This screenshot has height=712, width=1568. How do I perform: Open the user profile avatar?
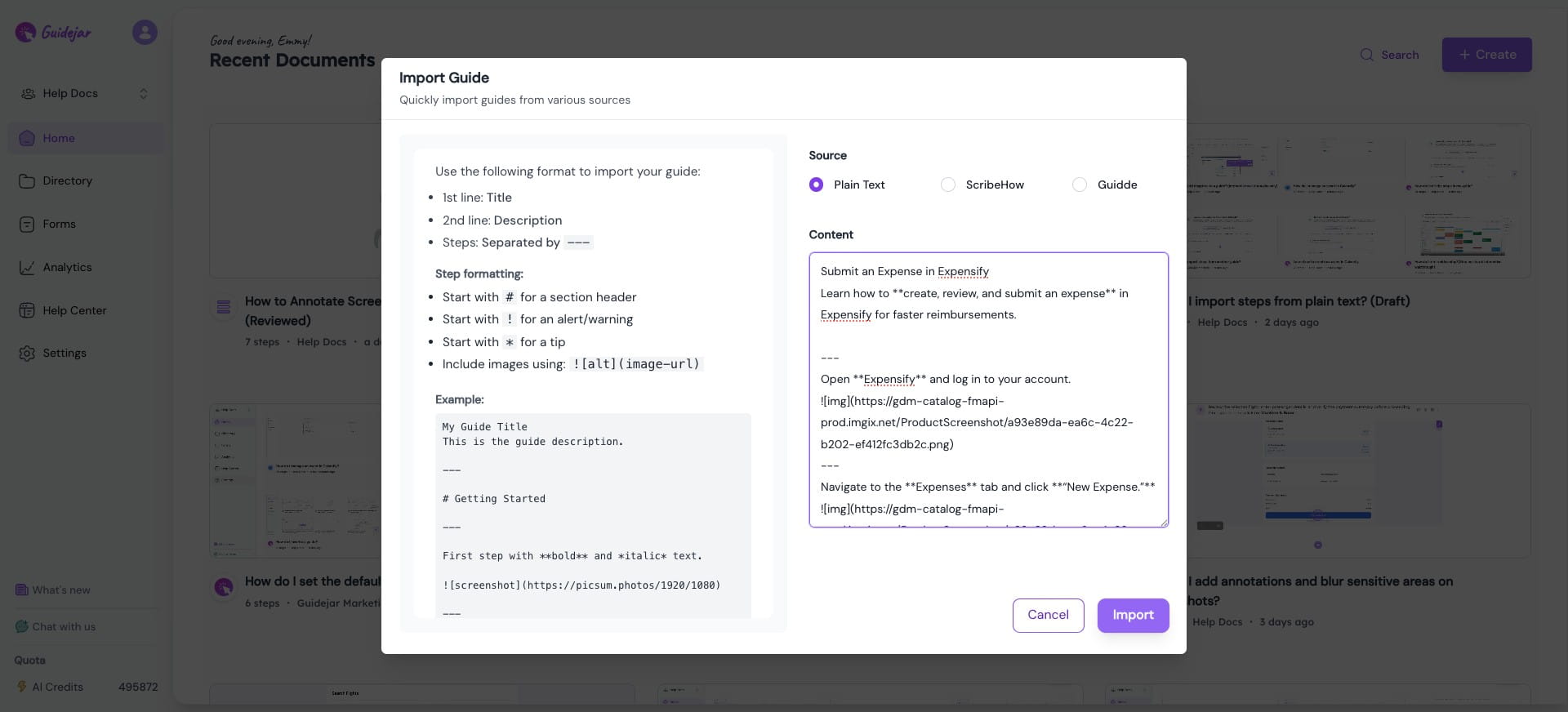coord(145,33)
